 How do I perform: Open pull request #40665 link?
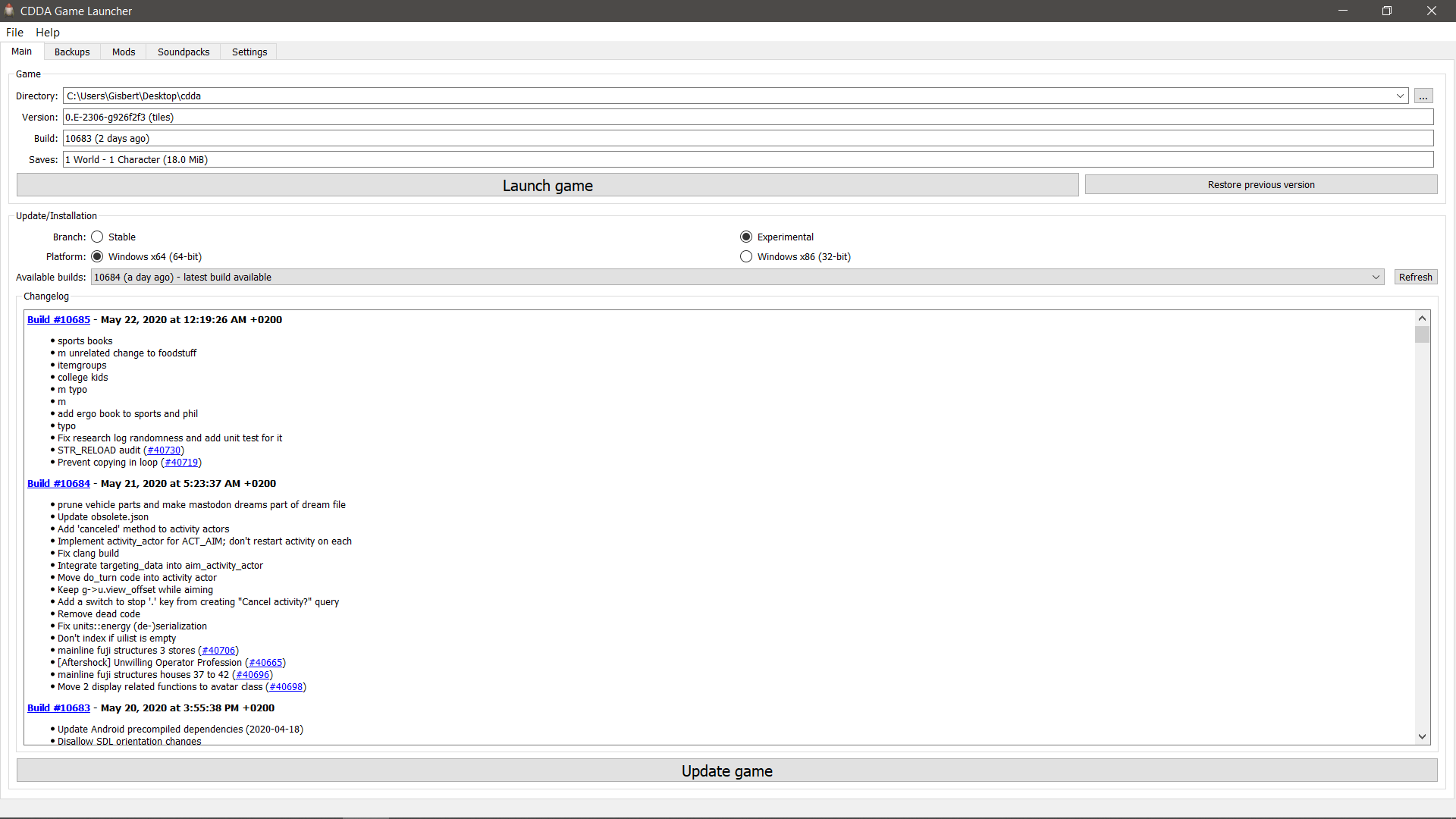(265, 663)
